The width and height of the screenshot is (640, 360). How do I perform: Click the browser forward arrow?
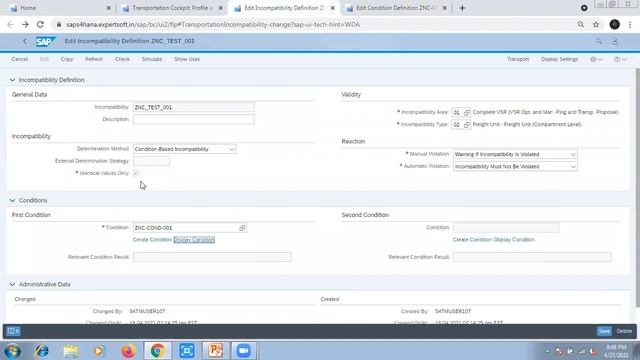tap(25, 24)
